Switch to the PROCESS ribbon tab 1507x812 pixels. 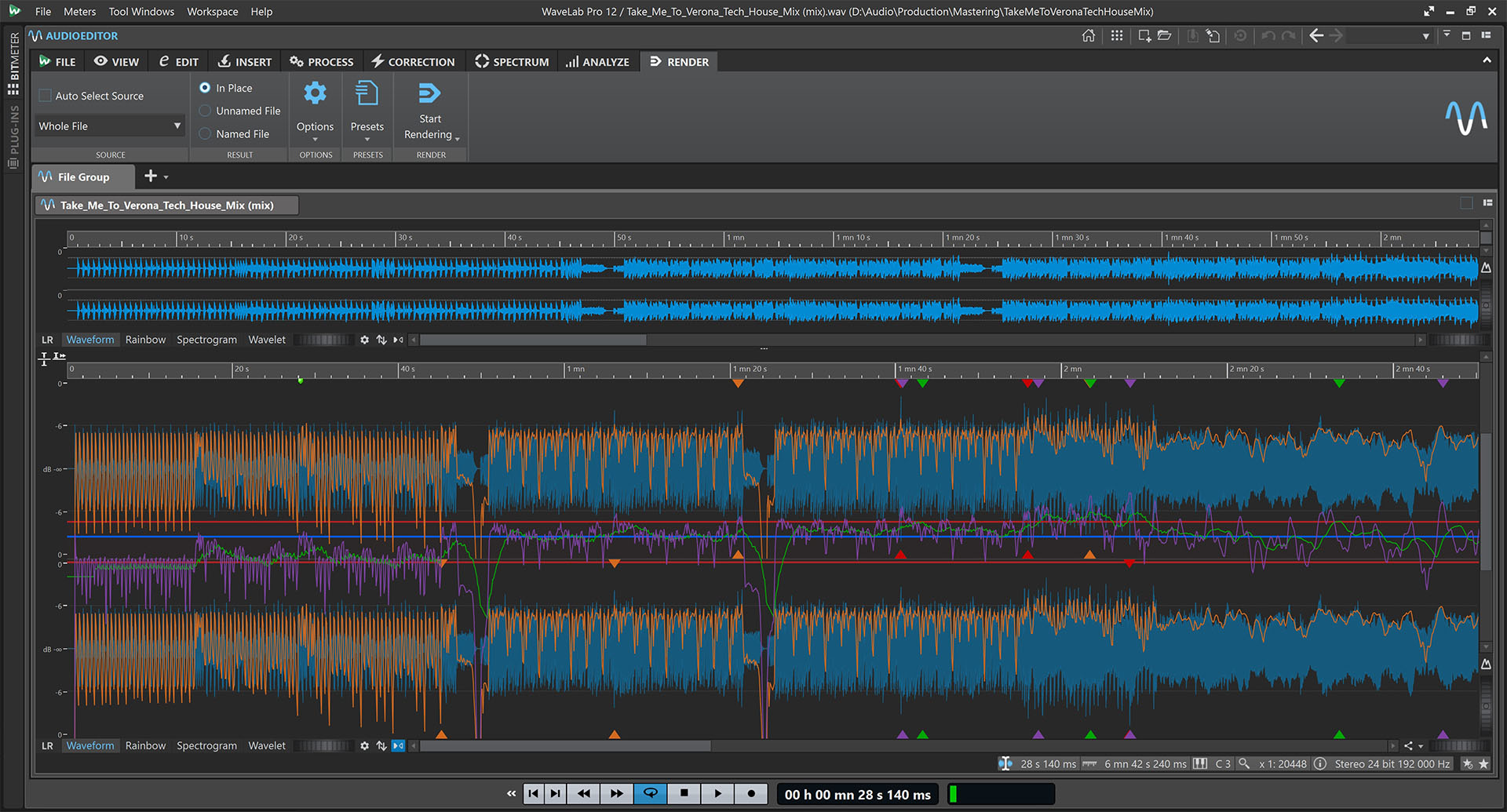tap(322, 61)
